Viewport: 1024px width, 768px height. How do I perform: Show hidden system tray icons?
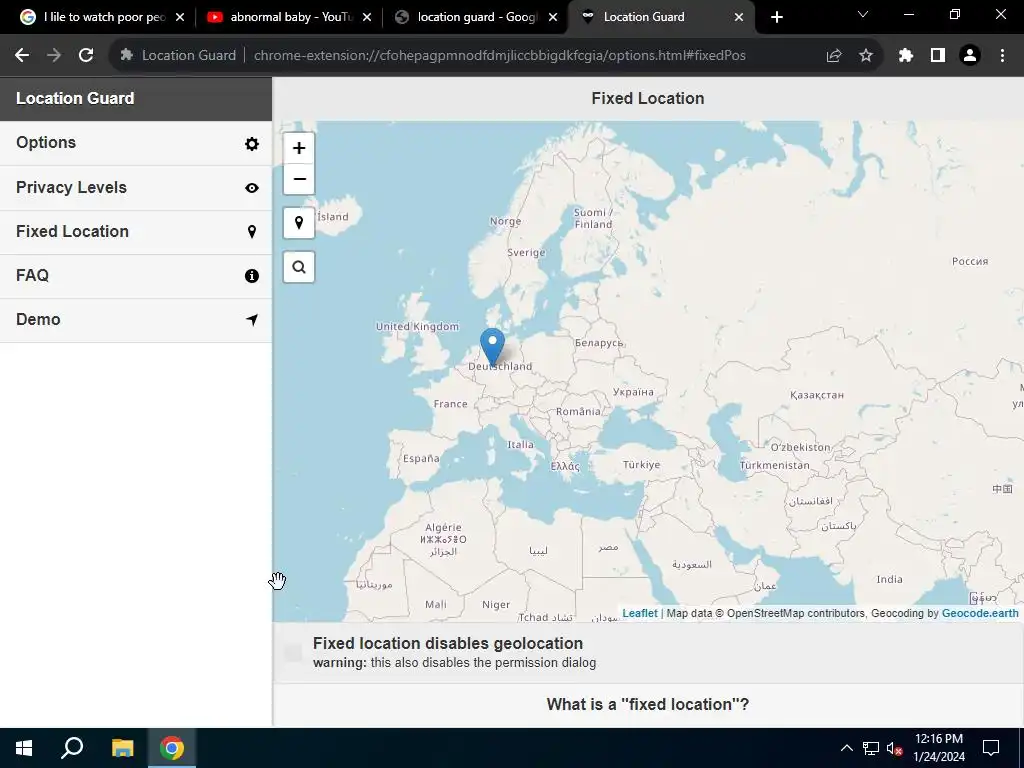tap(846, 748)
